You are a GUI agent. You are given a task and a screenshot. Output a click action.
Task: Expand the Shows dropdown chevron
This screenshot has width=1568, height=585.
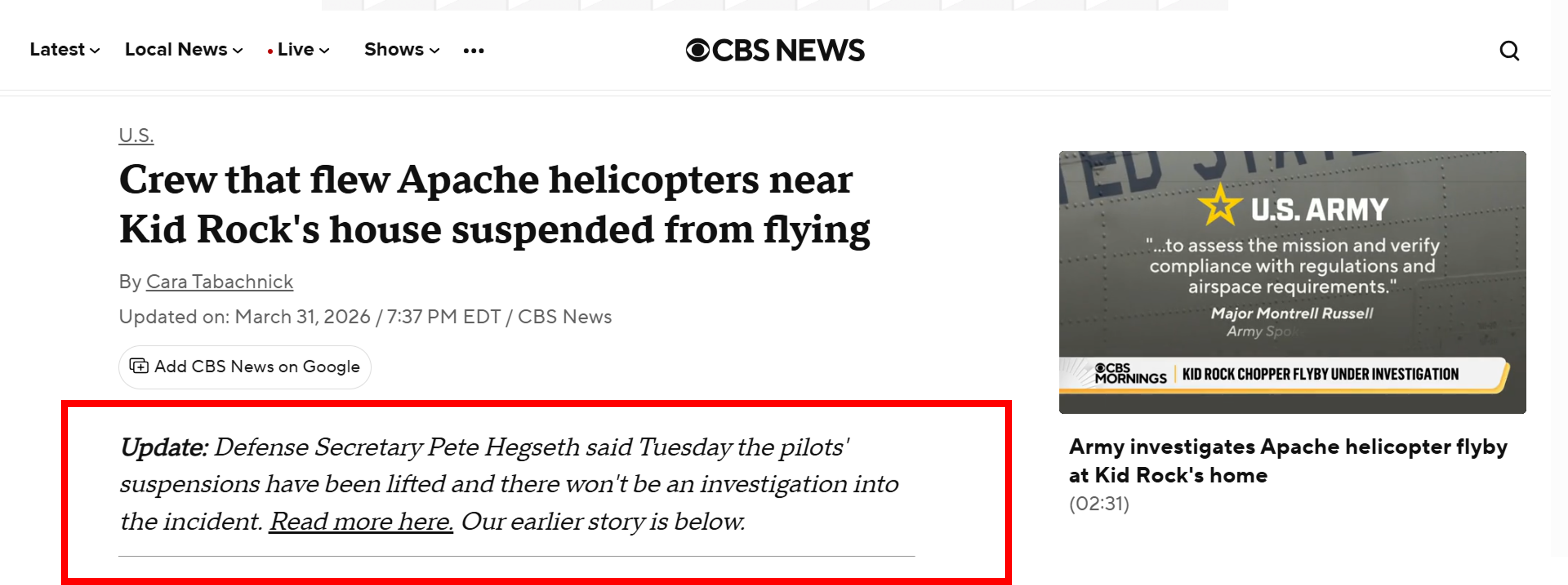(x=435, y=51)
